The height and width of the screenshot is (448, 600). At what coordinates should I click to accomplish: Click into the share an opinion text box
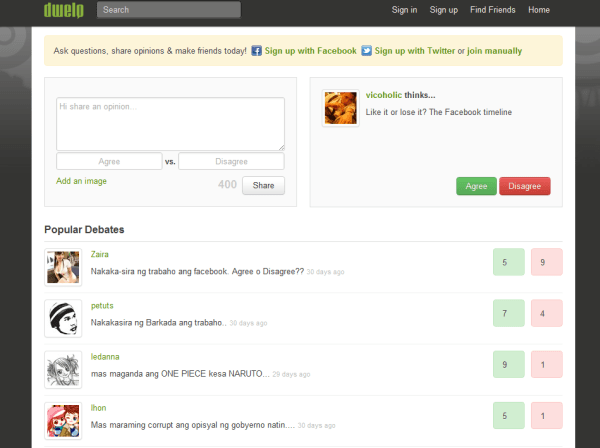coord(170,124)
